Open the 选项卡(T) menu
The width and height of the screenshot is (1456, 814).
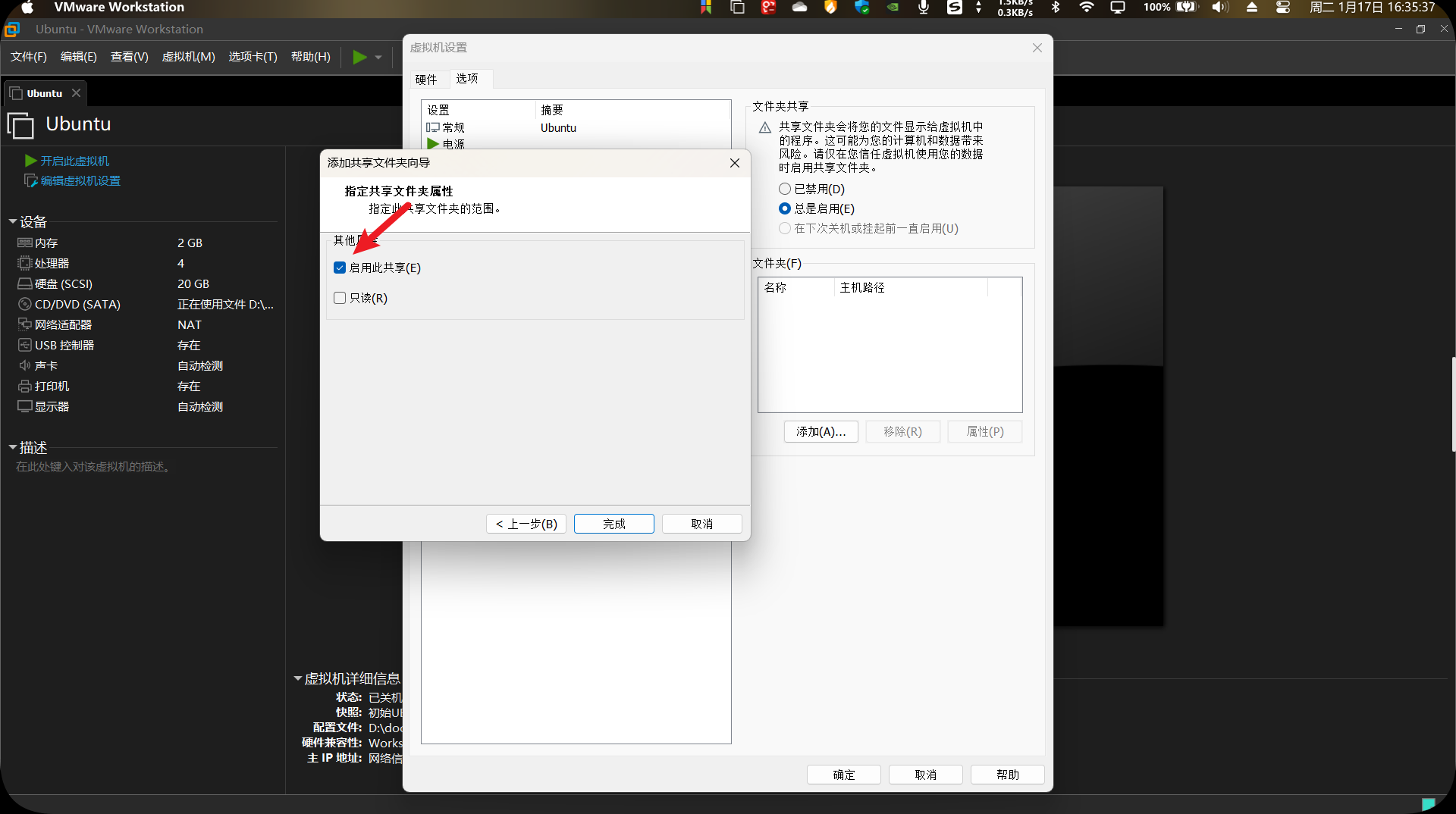[253, 57]
